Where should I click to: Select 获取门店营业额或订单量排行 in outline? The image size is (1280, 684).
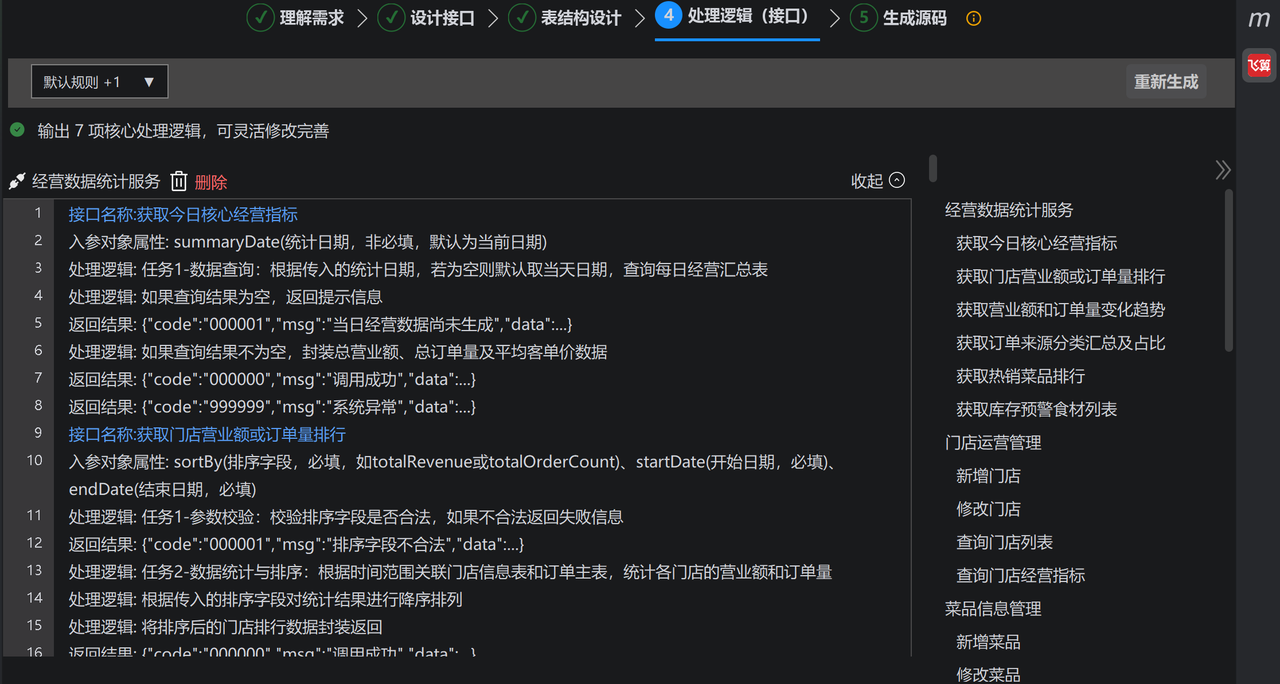pyautogui.click(x=1061, y=276)
